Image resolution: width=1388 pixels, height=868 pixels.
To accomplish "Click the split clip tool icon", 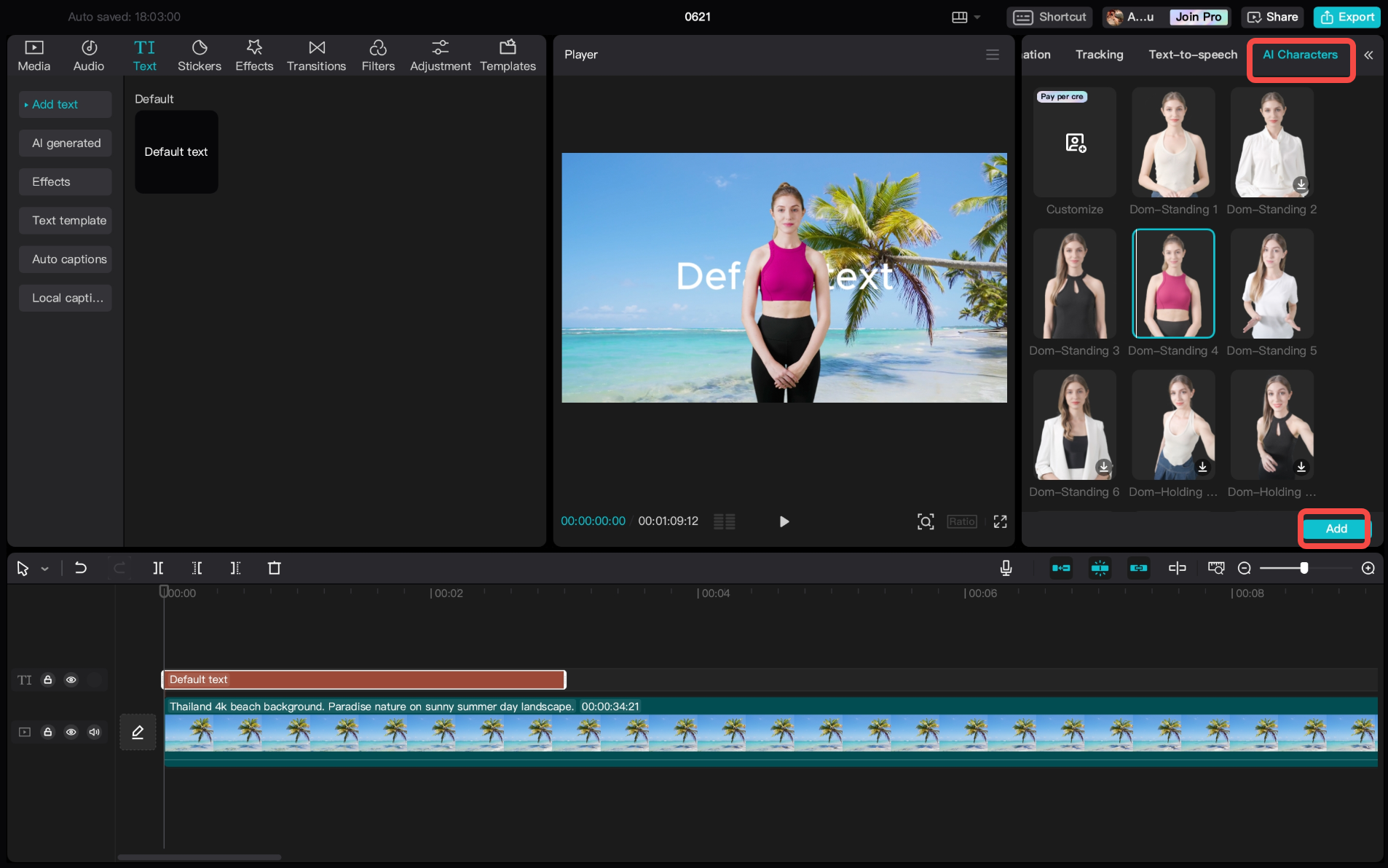I will click(158, 568).
